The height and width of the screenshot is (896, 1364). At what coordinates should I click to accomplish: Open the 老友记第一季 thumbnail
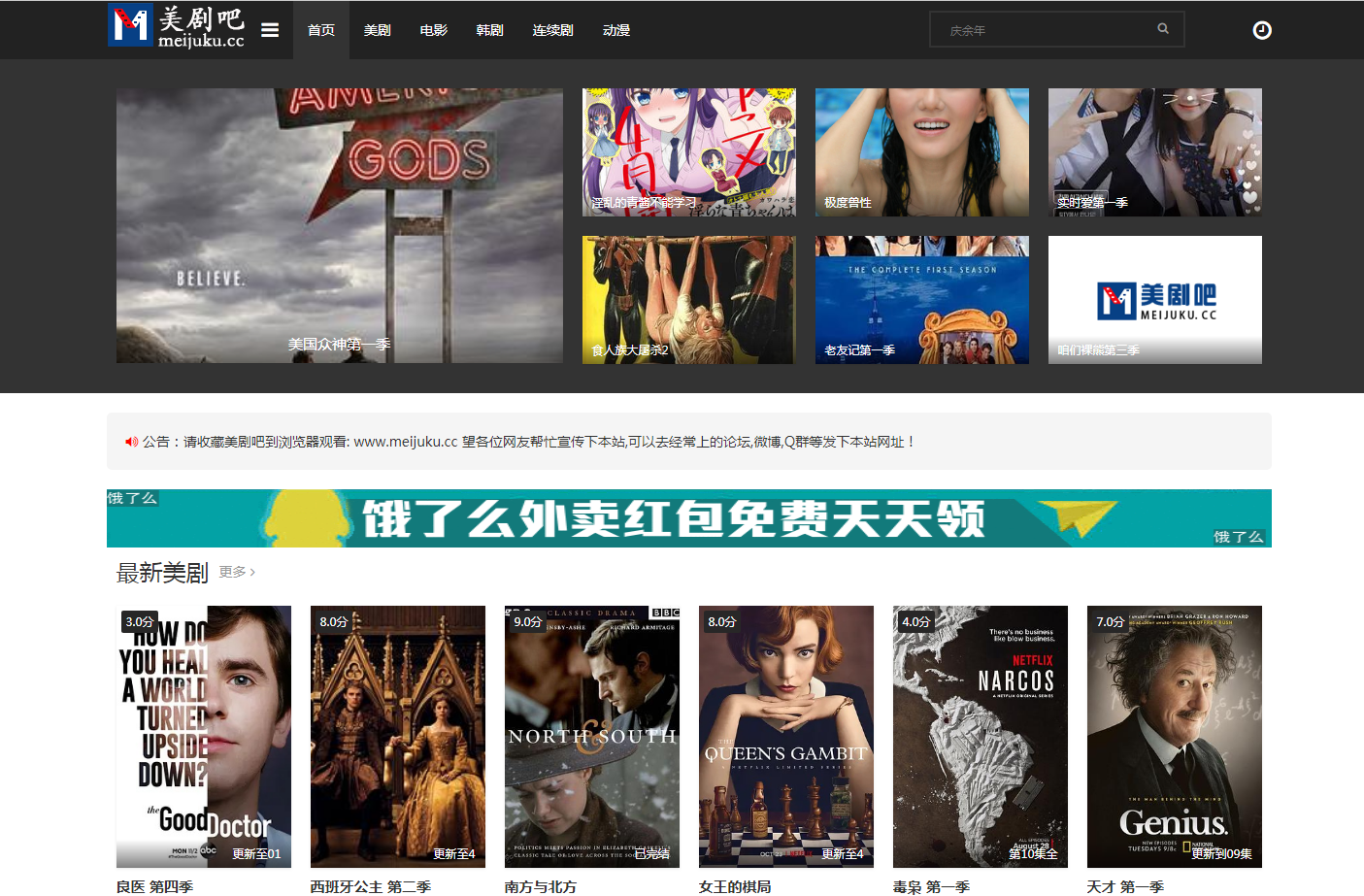[921, 299]
